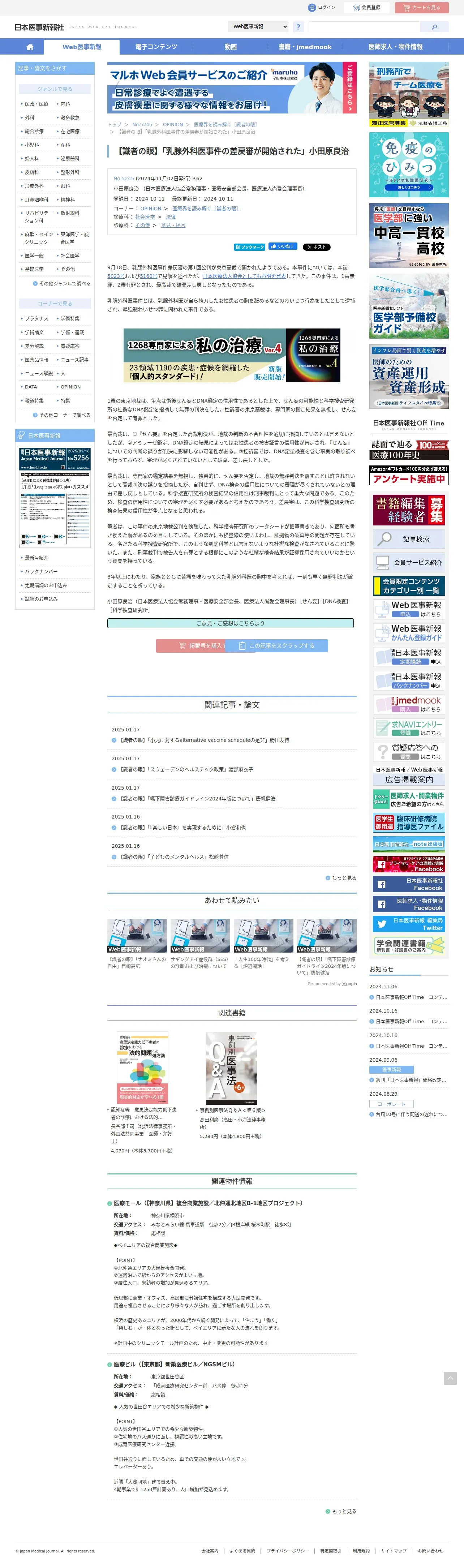Click the 会員サービス紹介 computer icon button
Viewport: 464px width, 1568px height.
point(409,562)
